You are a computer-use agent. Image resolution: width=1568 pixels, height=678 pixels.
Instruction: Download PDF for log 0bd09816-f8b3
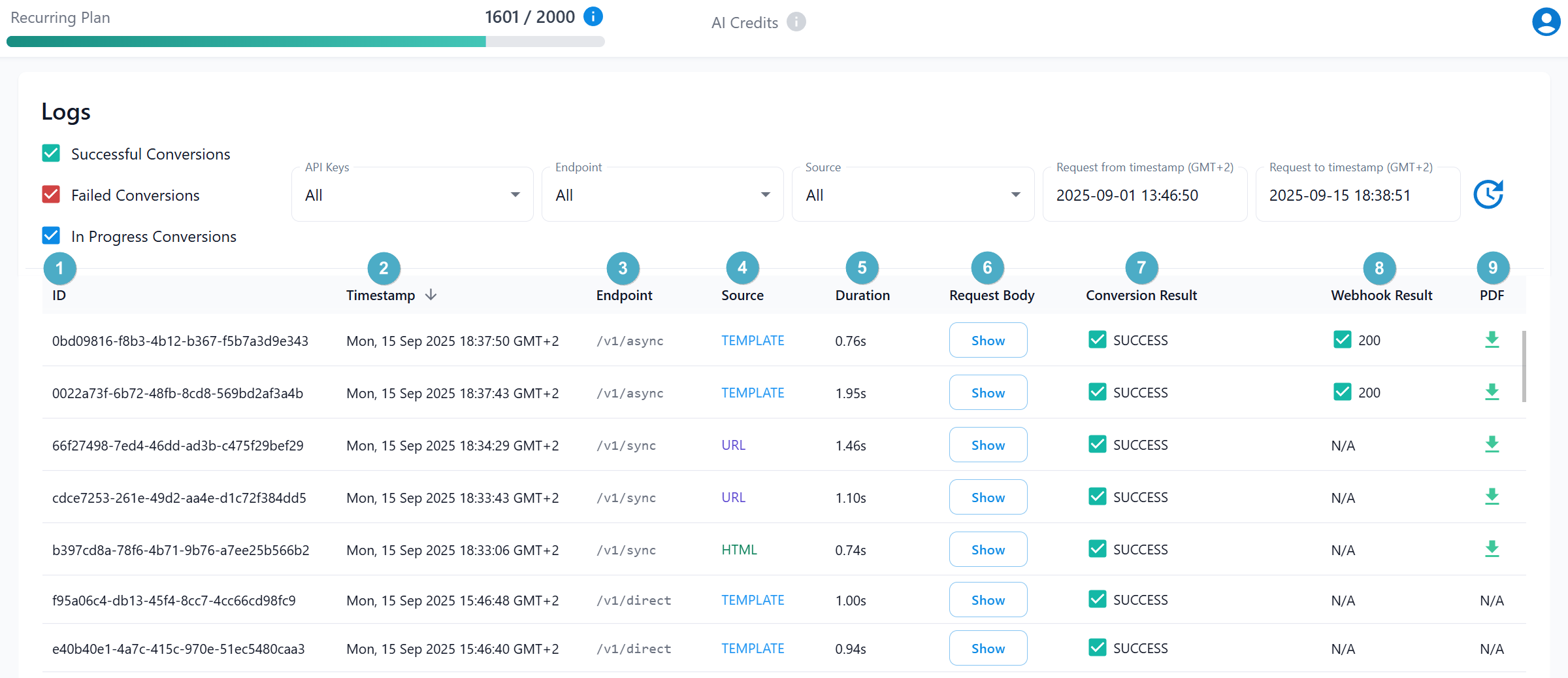(x=1492, y=340)
